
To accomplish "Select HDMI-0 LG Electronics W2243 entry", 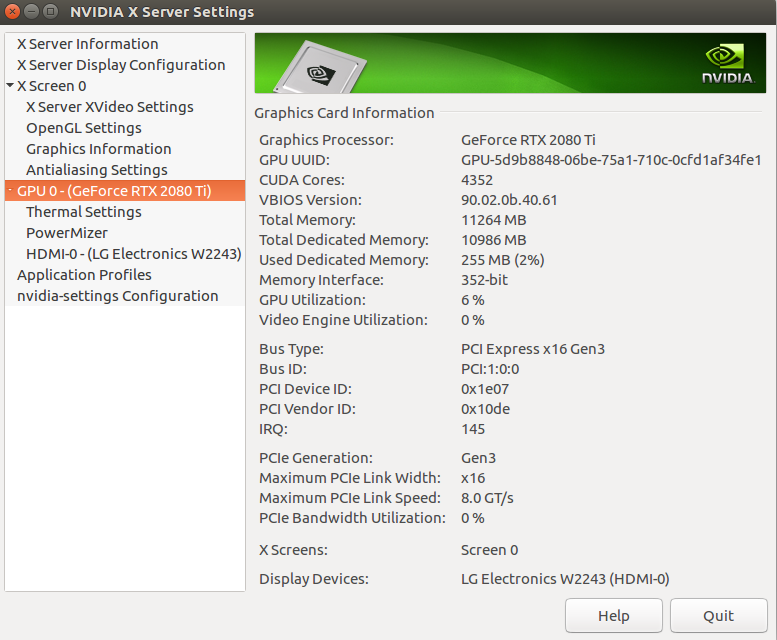I will click(x=134, y=254).
